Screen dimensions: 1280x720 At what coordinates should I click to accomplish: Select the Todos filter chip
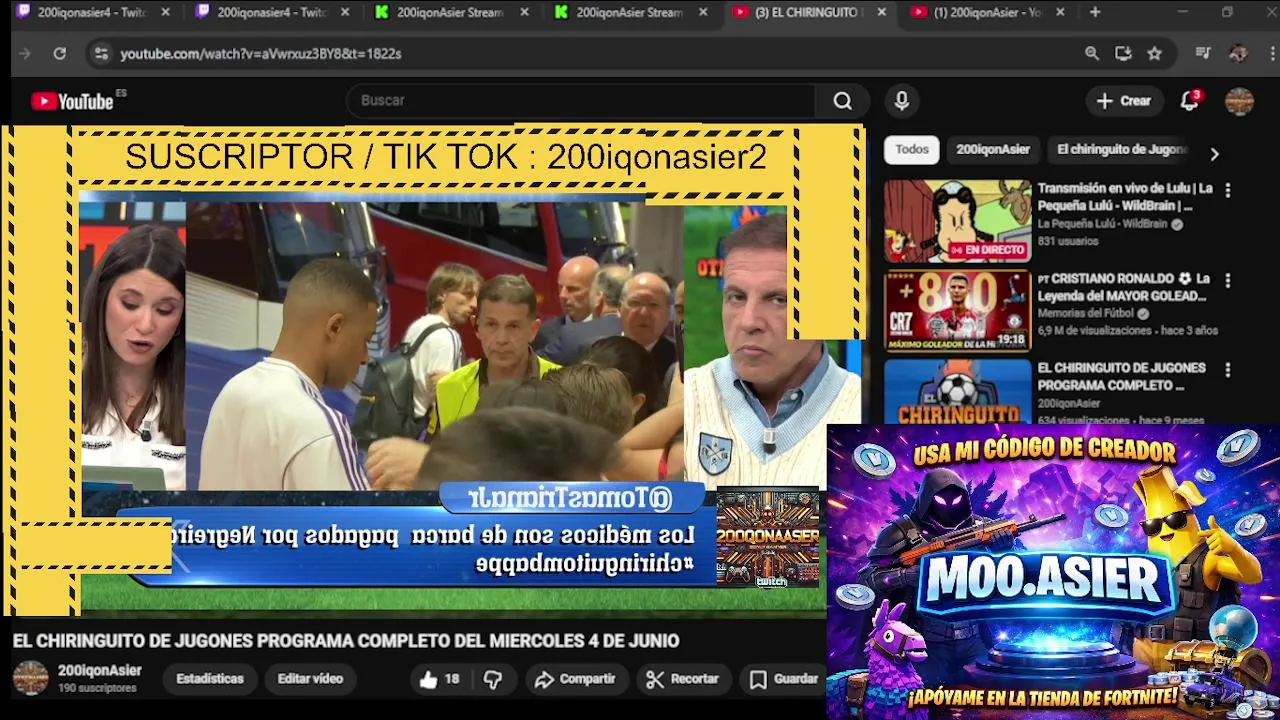pos(912,149)
